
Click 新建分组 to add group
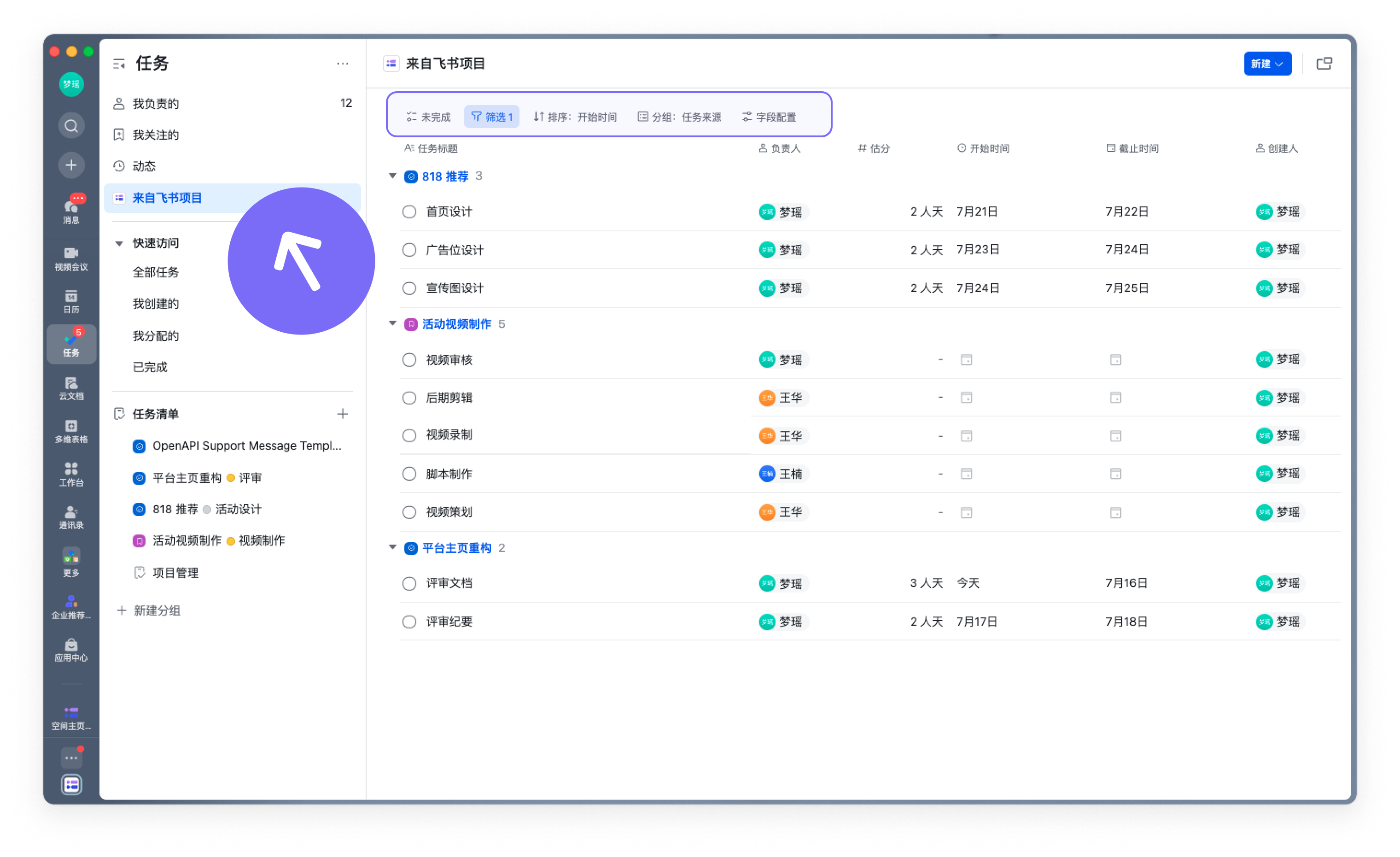click(x=149, y=610)
